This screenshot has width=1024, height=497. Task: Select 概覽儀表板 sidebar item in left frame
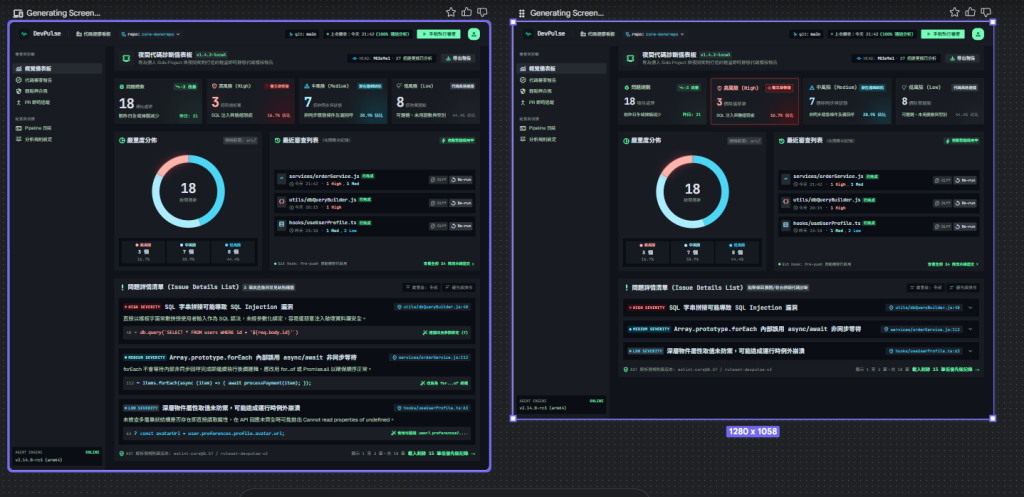pos(58,69)
